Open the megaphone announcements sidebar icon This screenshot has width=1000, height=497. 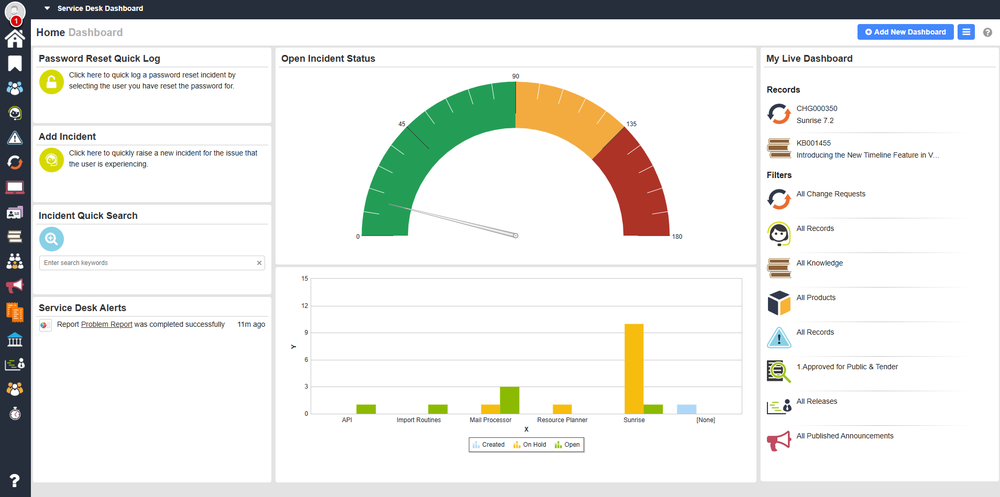point(15,286)
